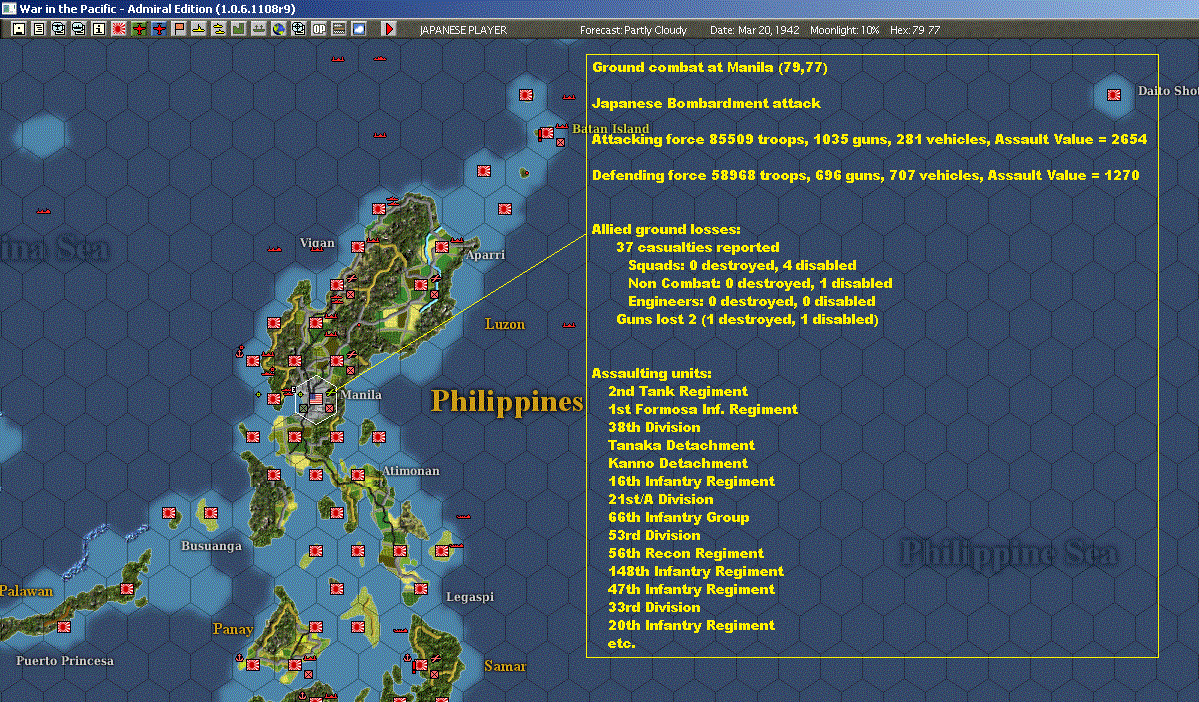Click the 'Legaspi' map label
The width and height of the screenshot is (1199, 702).
coord(470,596)
